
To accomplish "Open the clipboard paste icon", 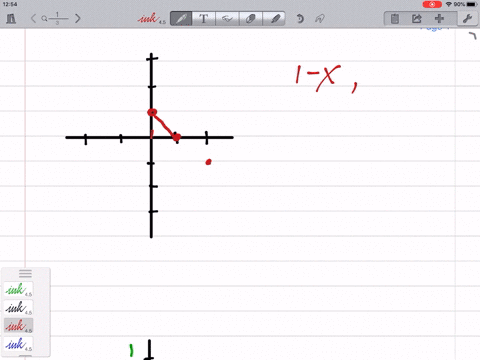I will (x=395, y=18).
